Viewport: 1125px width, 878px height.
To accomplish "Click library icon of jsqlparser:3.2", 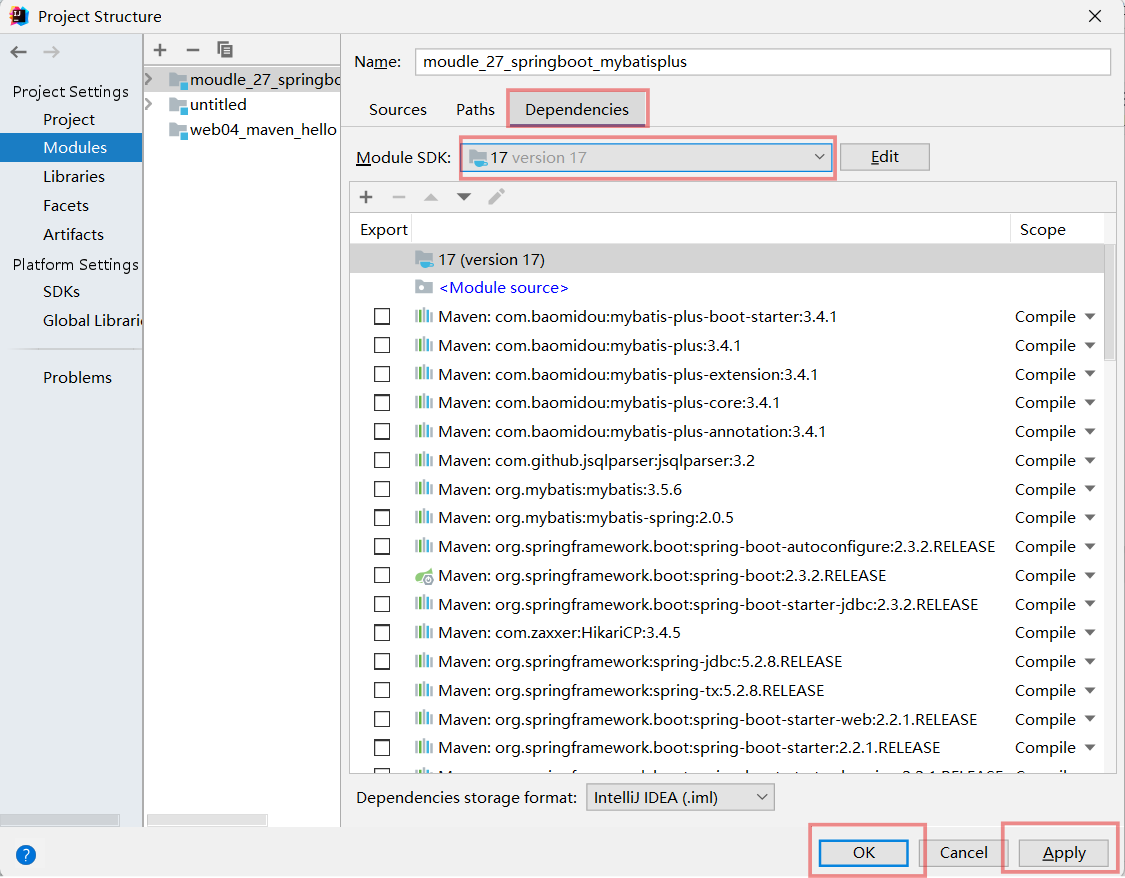I will point(424,460).
